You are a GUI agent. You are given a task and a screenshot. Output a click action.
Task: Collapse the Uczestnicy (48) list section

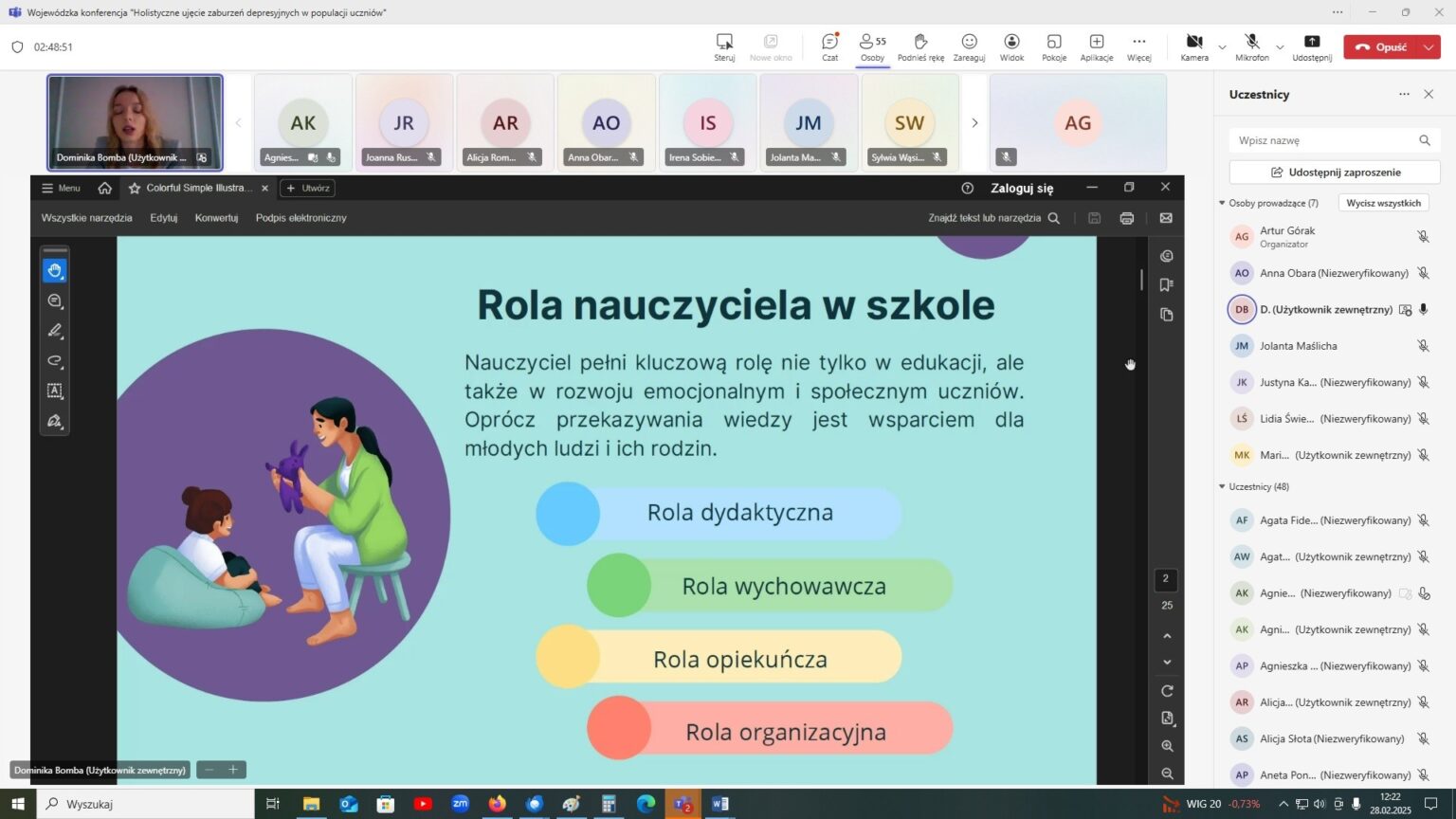tap(1222, 486)
